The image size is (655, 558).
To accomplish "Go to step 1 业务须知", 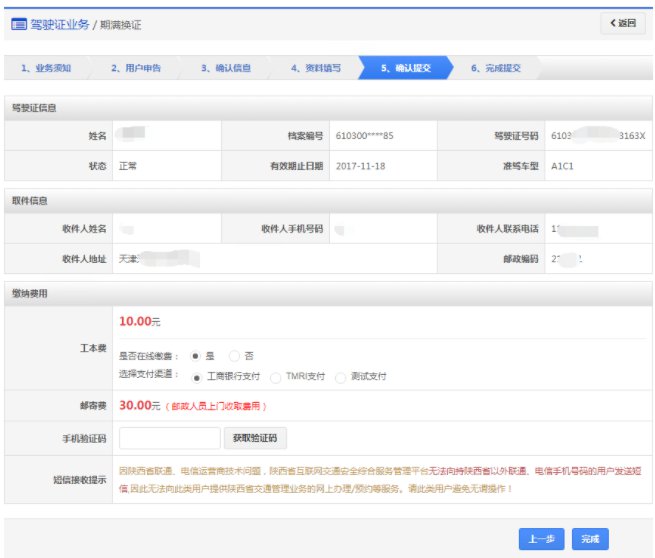I will point(46,69).
